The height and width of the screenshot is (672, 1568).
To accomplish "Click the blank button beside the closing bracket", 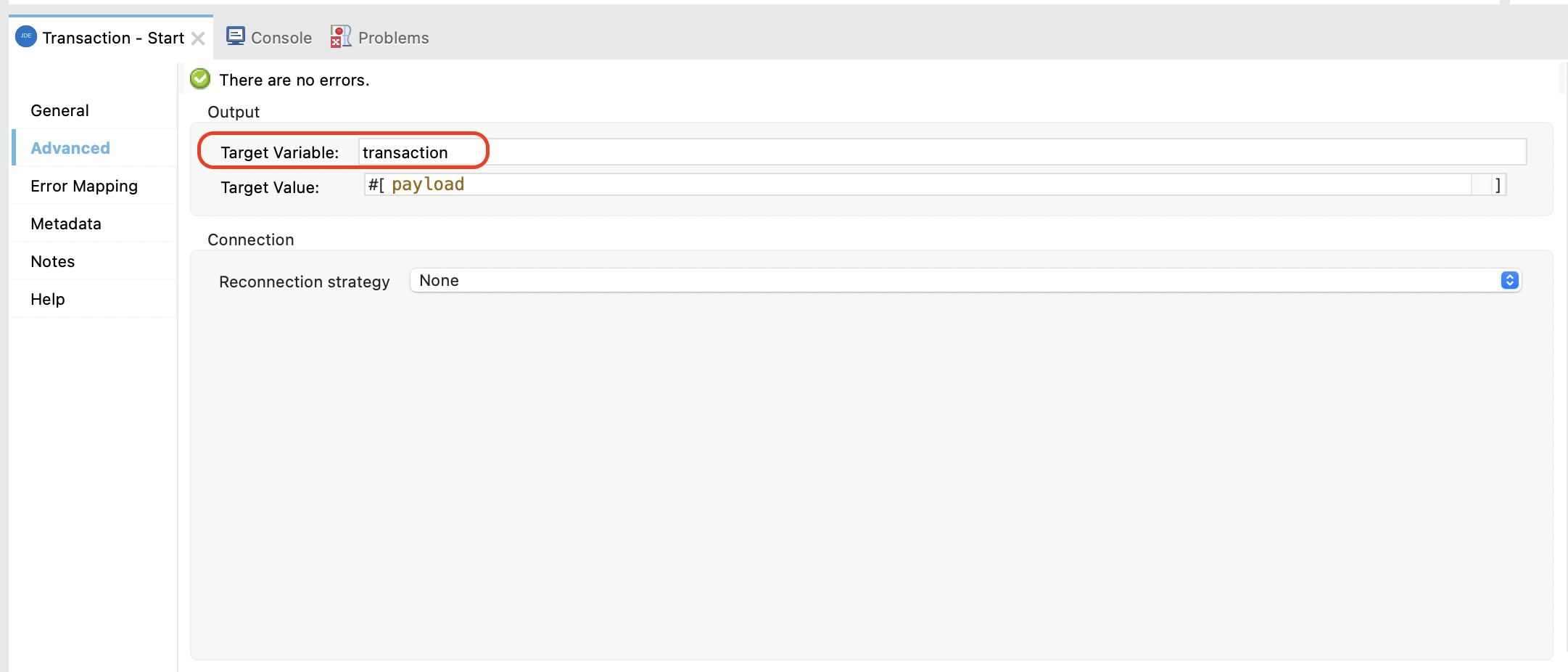I will pos(1481,185).
